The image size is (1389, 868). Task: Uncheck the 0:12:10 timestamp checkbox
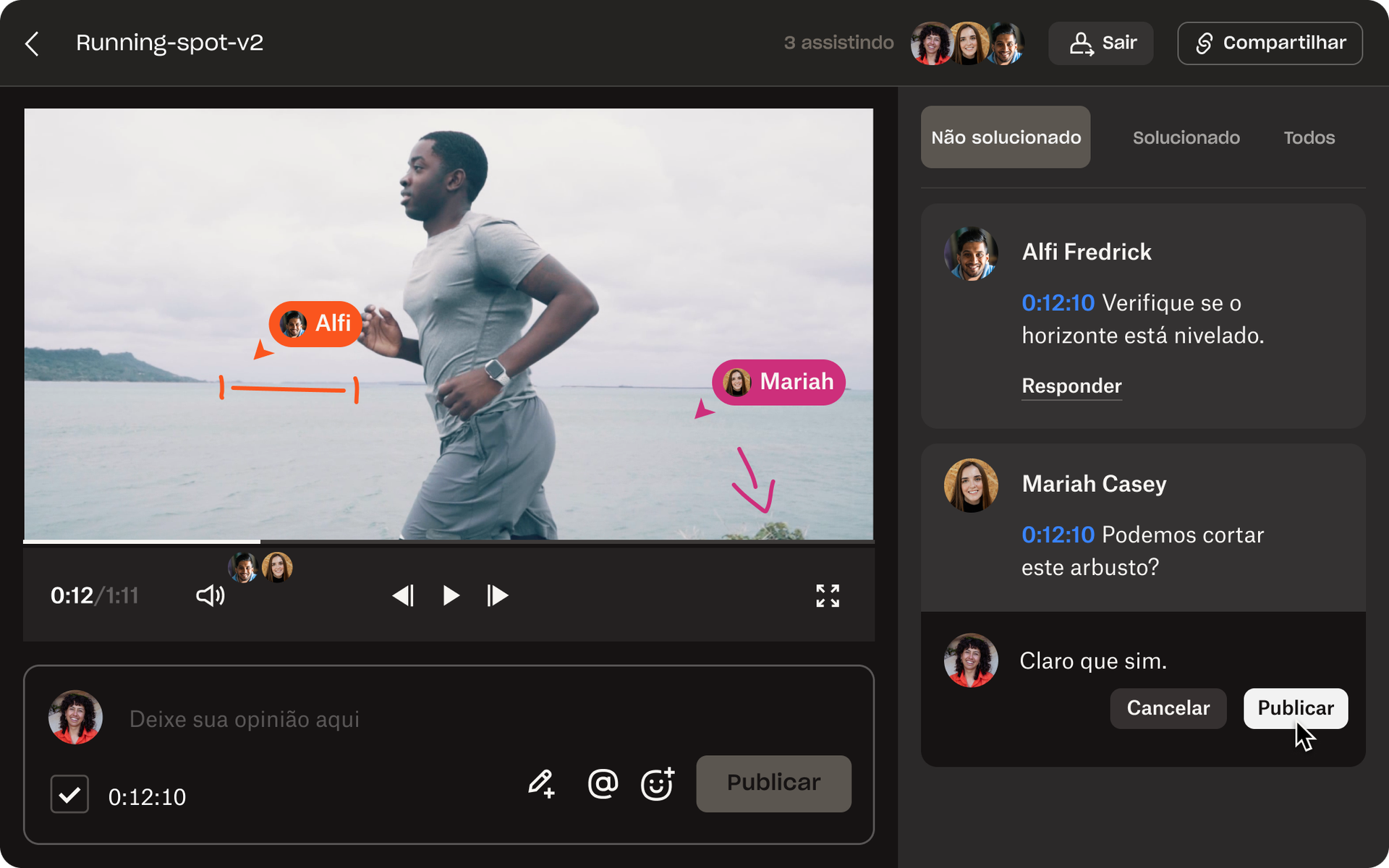[x=69, y=794]
